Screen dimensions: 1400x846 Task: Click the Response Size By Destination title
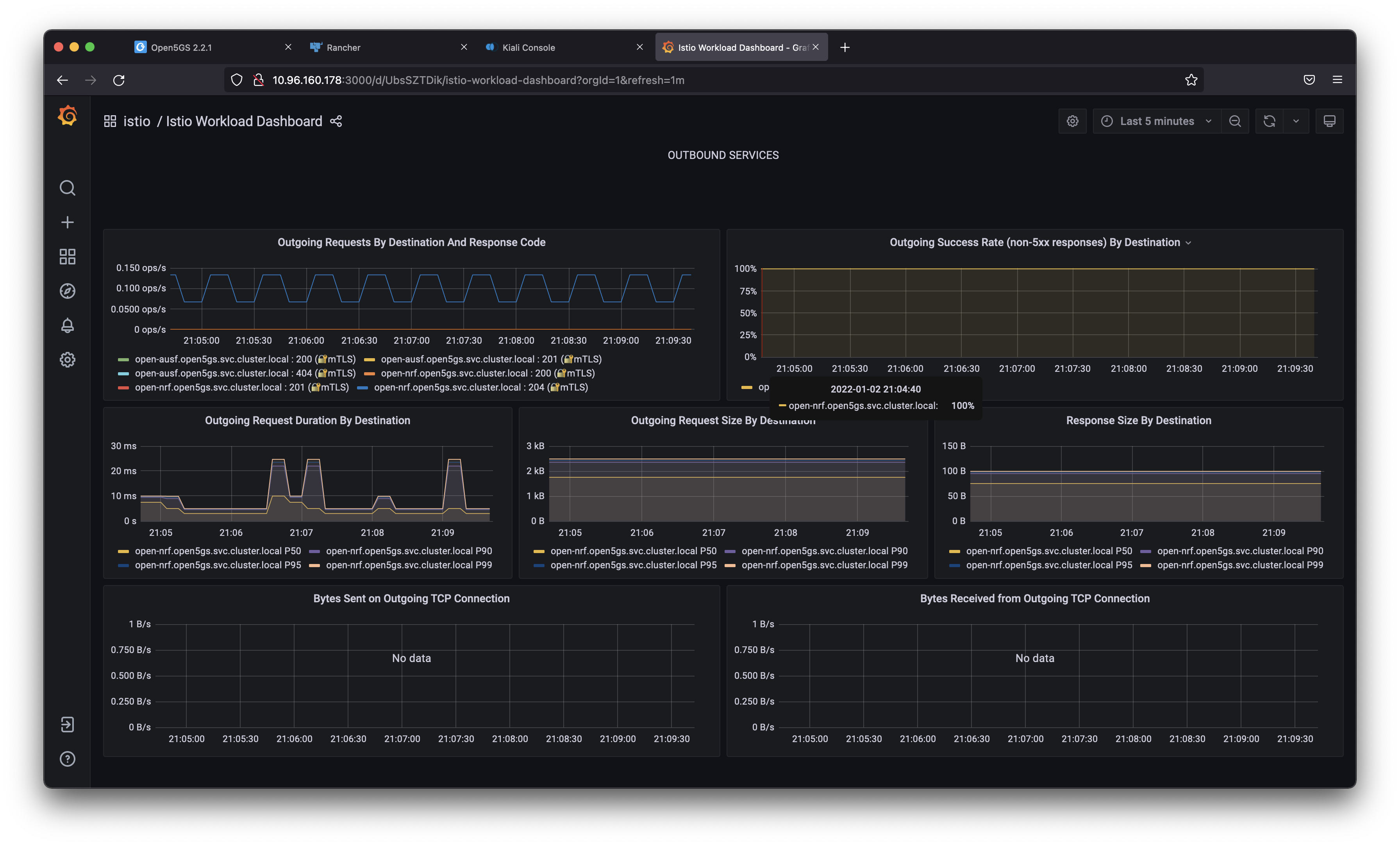pyautogui.click(x=1139, y=420)
